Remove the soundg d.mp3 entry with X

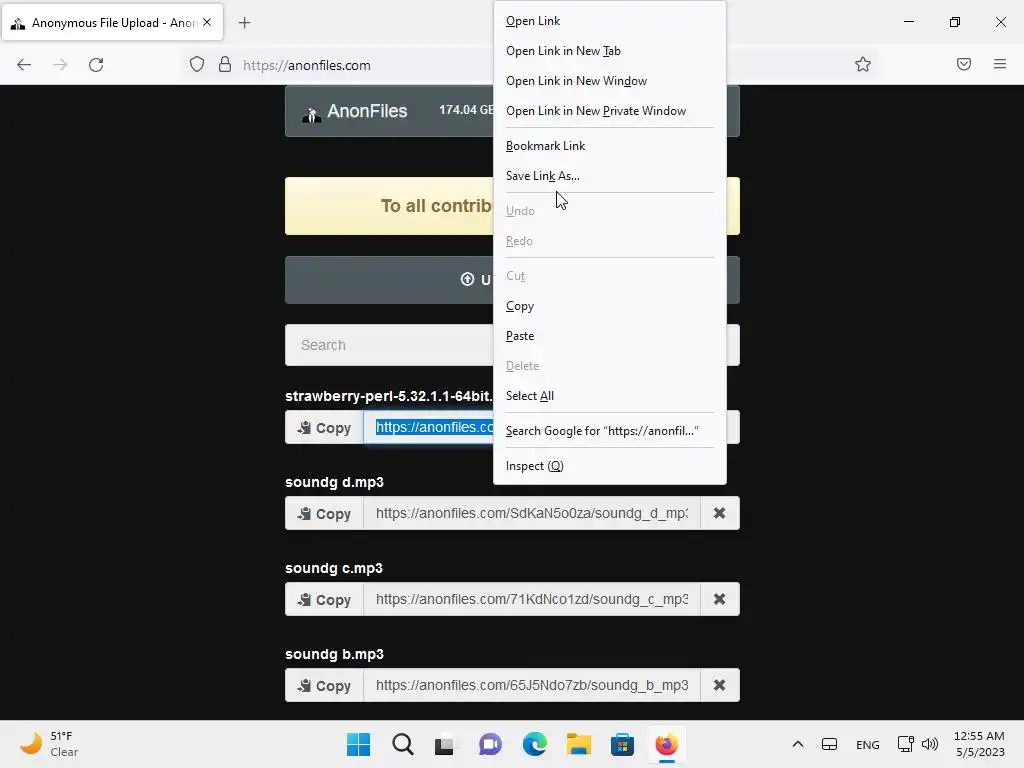click(720, 513)
